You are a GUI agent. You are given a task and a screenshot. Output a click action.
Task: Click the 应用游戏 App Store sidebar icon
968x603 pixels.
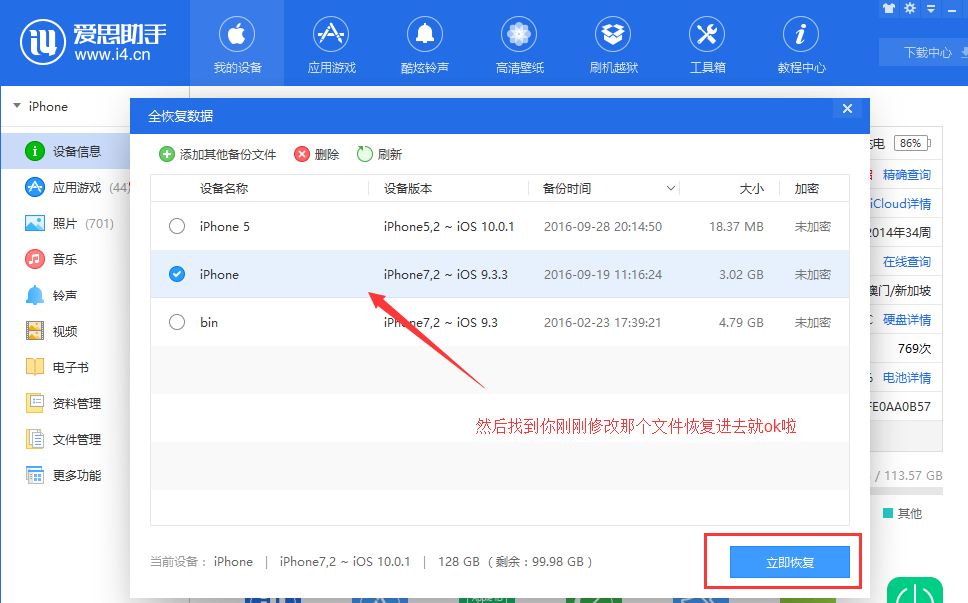click(x=35, y=187)
